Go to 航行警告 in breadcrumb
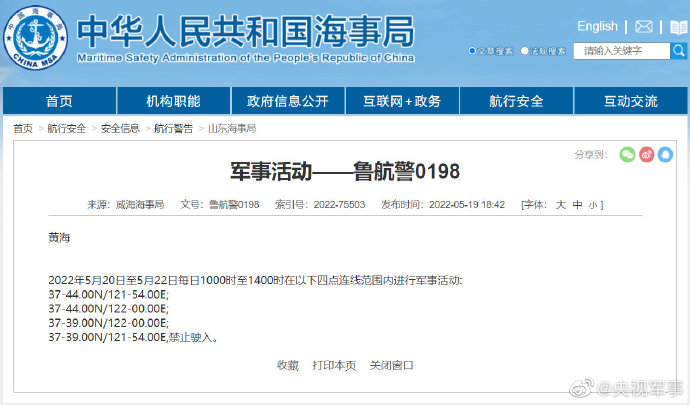The width and height of the screenshot is (690, 405). coord(173,129)
